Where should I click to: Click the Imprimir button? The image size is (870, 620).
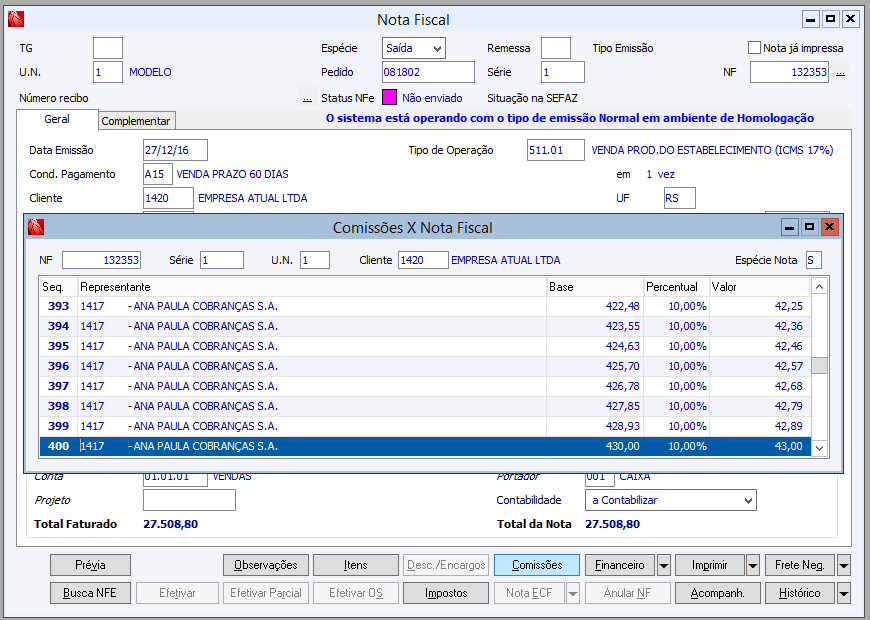[710, 565]
